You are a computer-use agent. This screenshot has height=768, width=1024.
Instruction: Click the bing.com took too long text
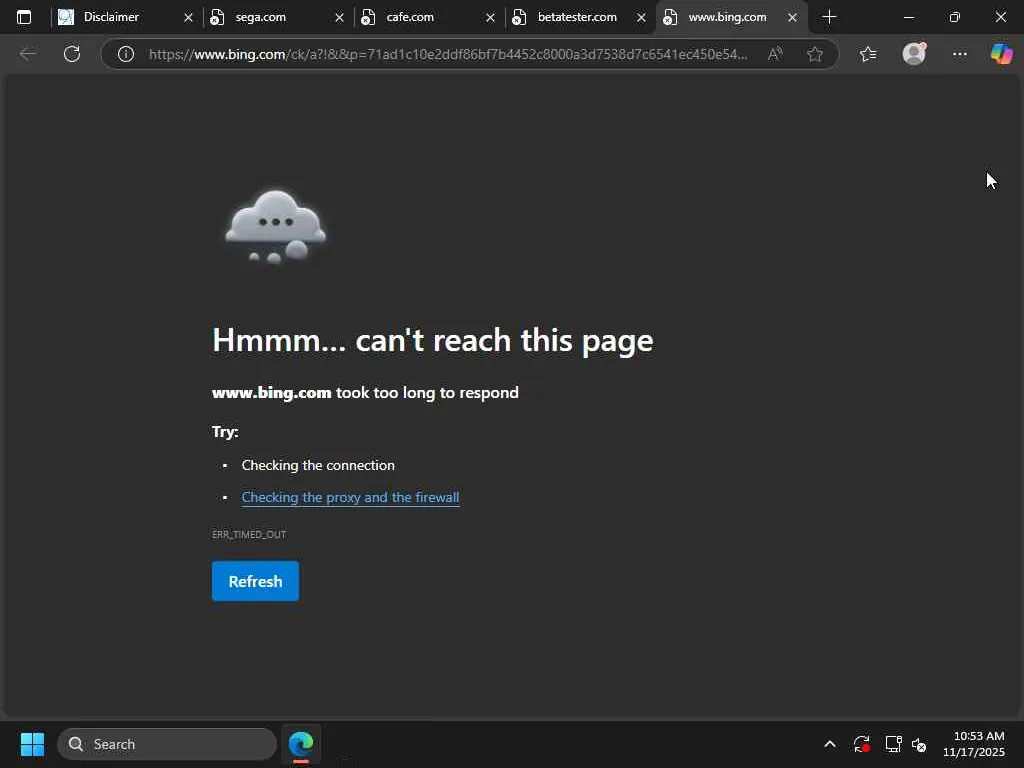click(365, 392)
